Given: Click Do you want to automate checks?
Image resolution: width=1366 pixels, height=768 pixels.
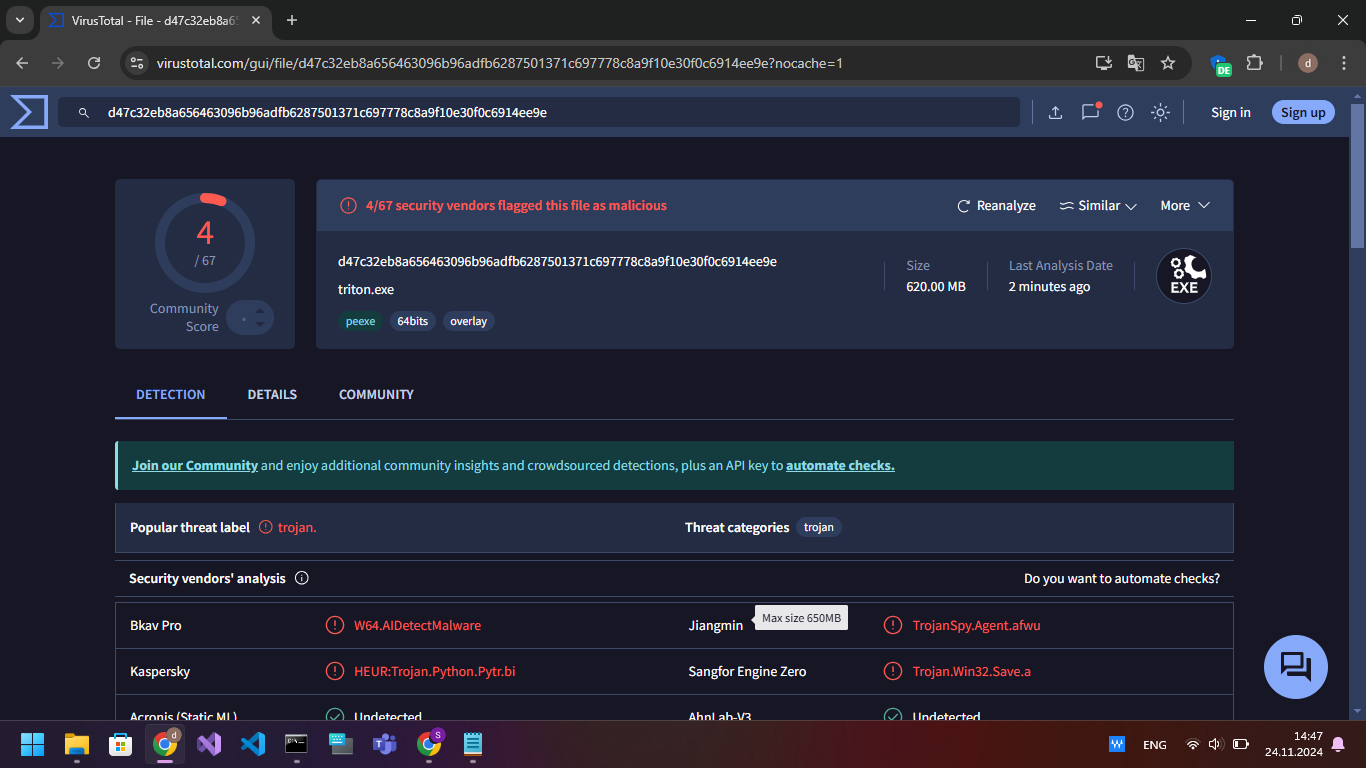Looking at the screenshot, I should point(1122,578).
